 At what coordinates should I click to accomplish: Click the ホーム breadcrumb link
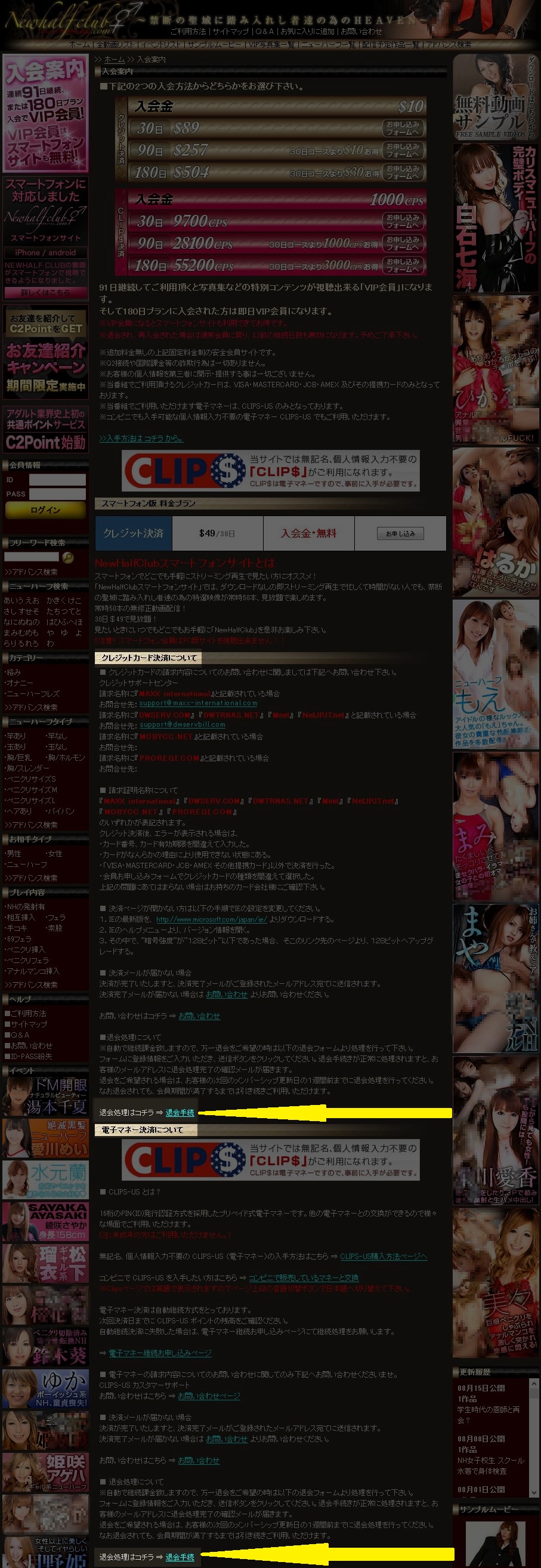[115, 59]
